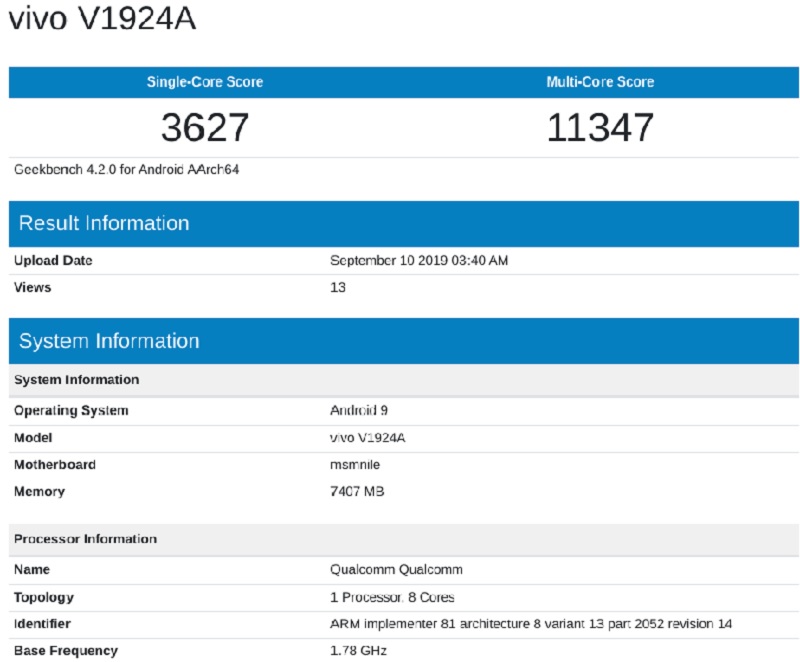The image size is (800, 662).
Task: Select the Multi-Core Score header
Action: (x=600, y=82)
